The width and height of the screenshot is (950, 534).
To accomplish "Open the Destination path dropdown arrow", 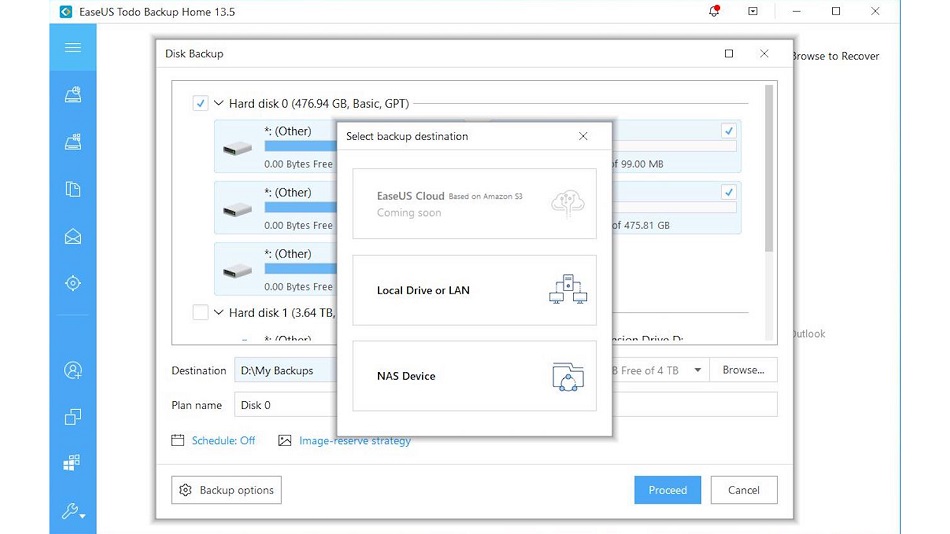I will (x=697, y=370).
